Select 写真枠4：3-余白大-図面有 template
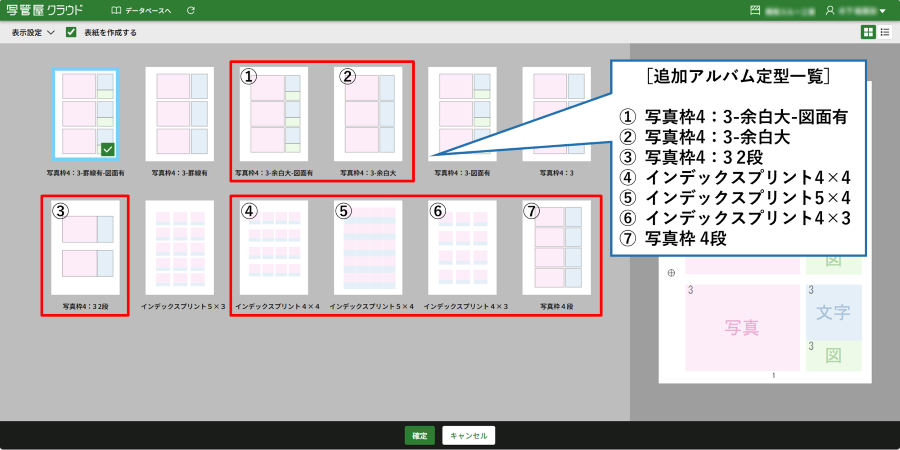 273,115
